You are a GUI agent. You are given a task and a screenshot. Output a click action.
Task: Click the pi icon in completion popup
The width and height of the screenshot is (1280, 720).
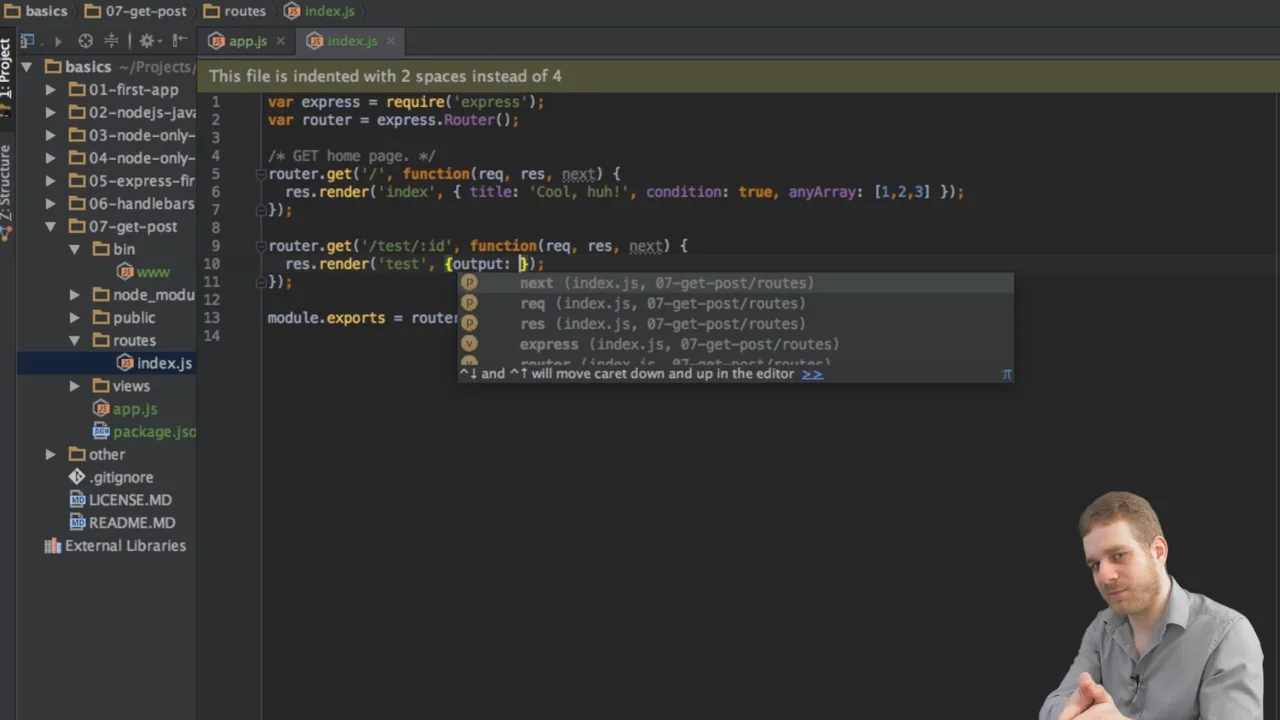[1007, 374]
